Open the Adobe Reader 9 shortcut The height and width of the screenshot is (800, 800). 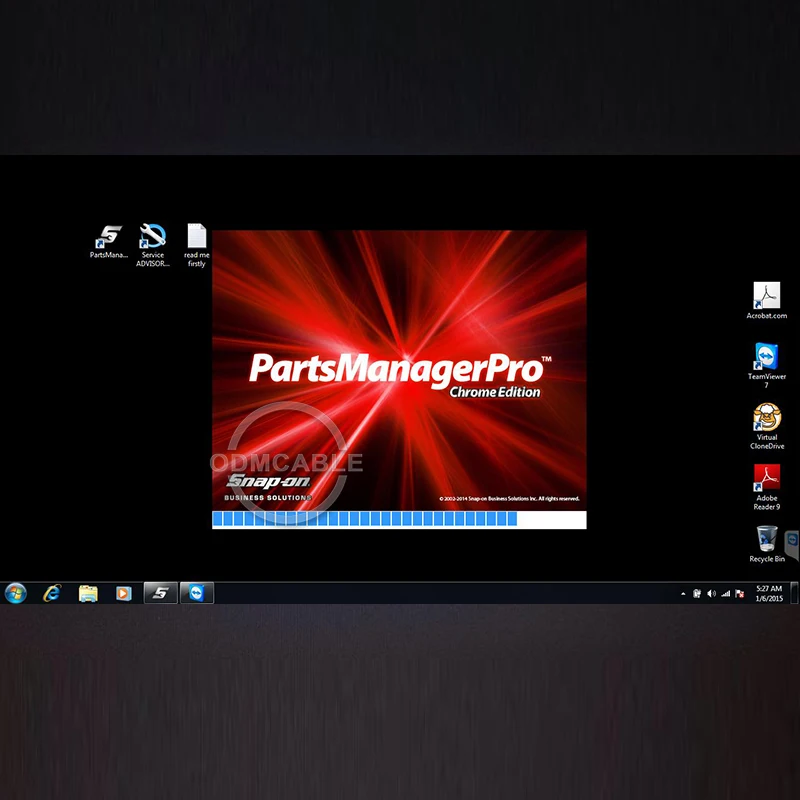click(x=767, y=487)
